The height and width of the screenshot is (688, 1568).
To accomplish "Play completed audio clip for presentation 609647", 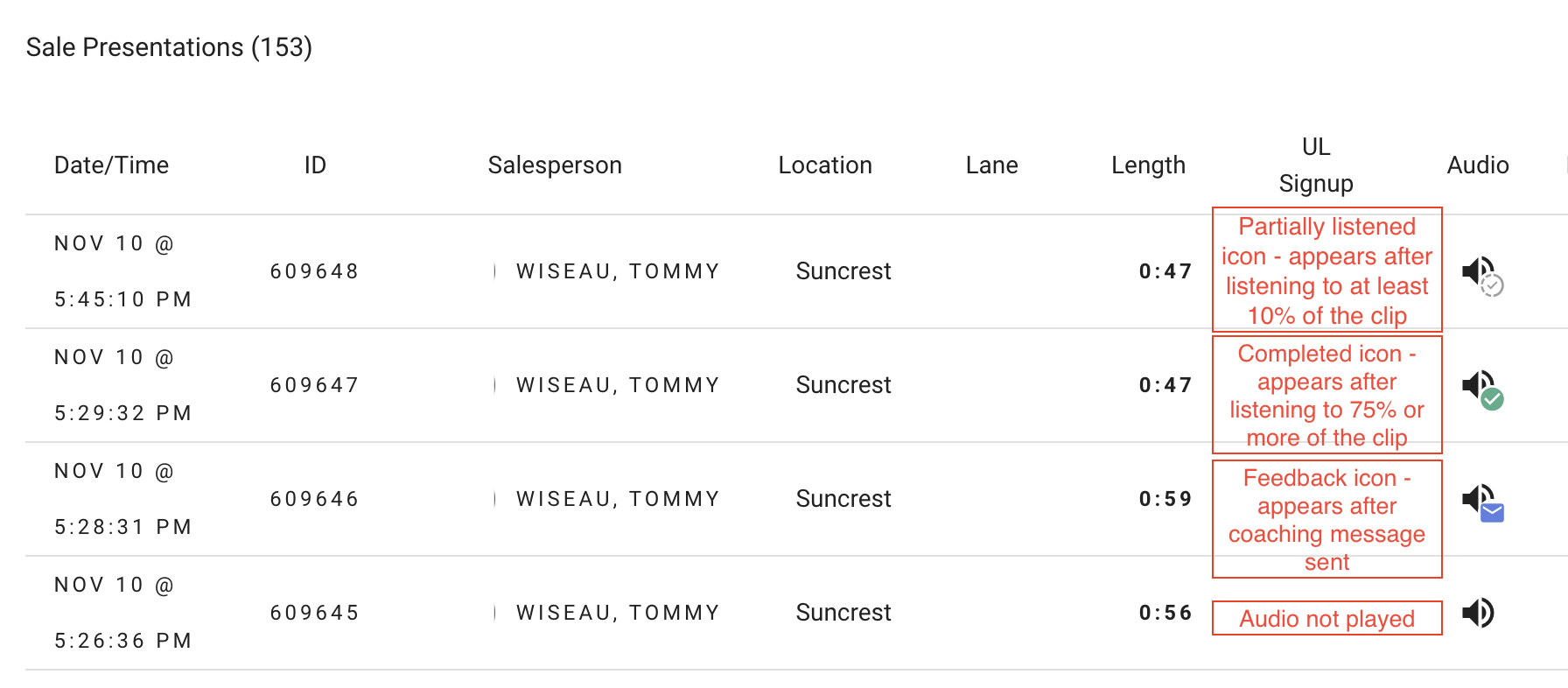I will (x=1482, y=390).
